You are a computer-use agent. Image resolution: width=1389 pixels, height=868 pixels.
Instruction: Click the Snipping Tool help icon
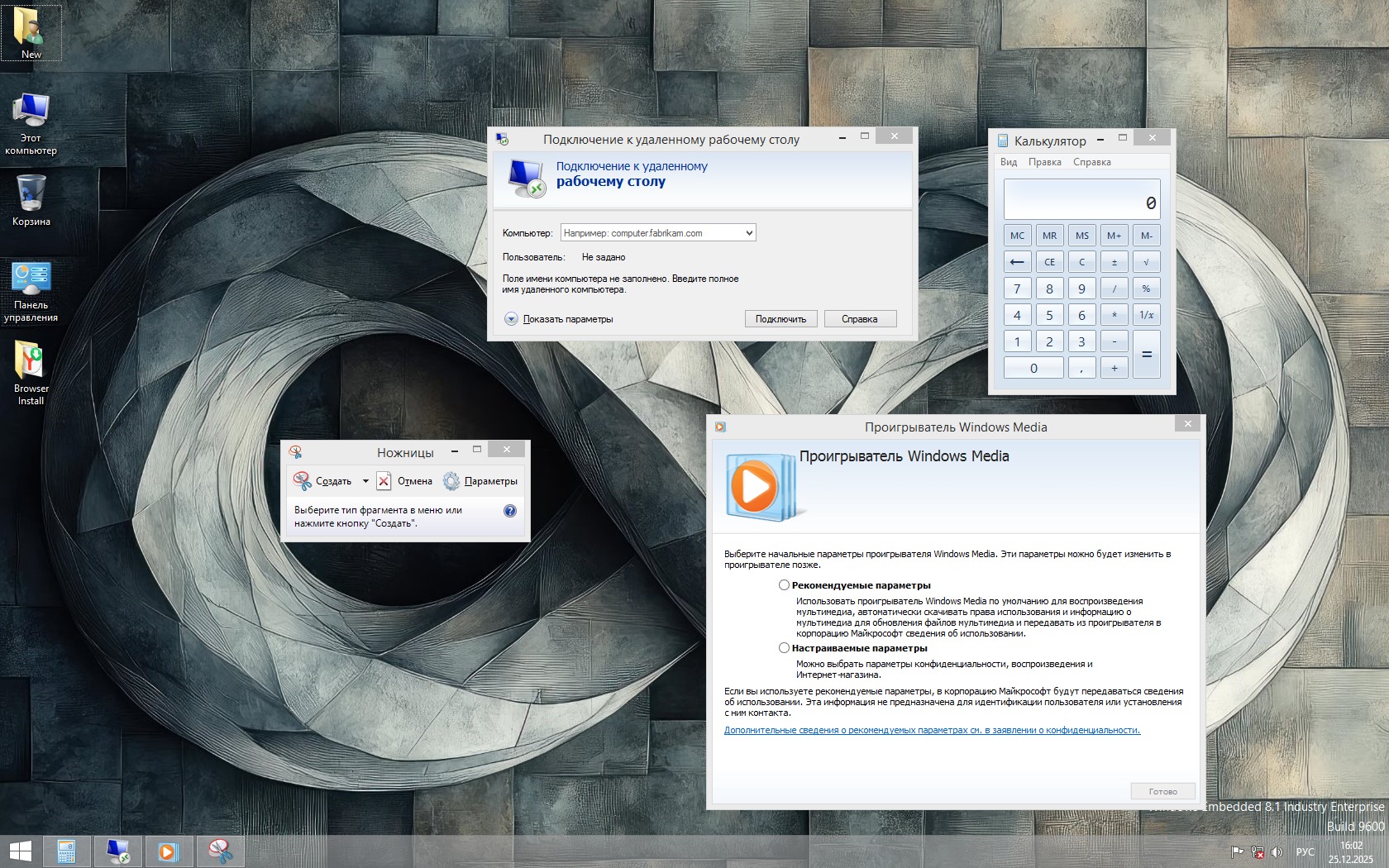[510, 511]
